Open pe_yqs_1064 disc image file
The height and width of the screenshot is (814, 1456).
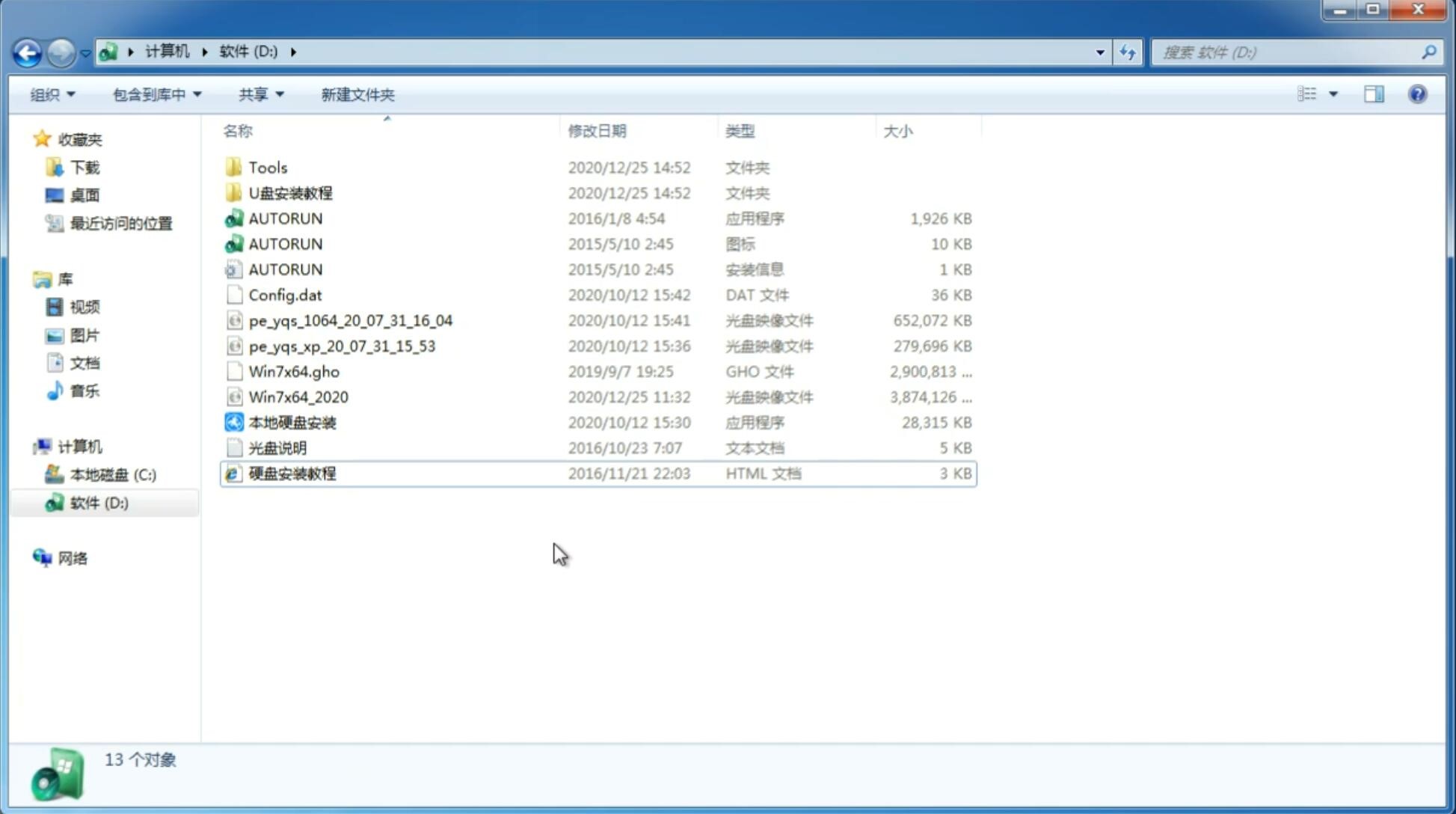(x=350, y=320)
